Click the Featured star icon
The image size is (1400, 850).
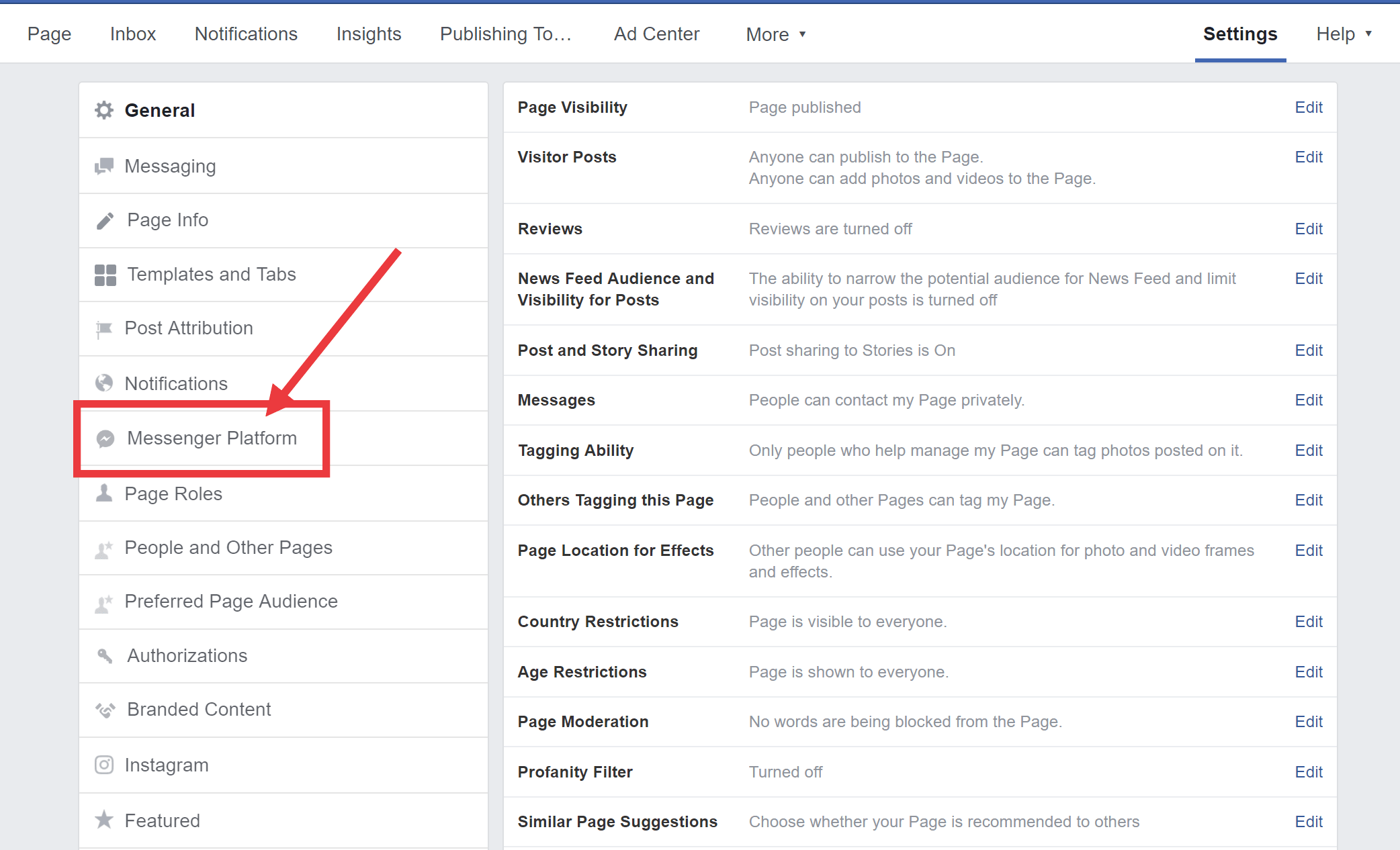[104, 820]
